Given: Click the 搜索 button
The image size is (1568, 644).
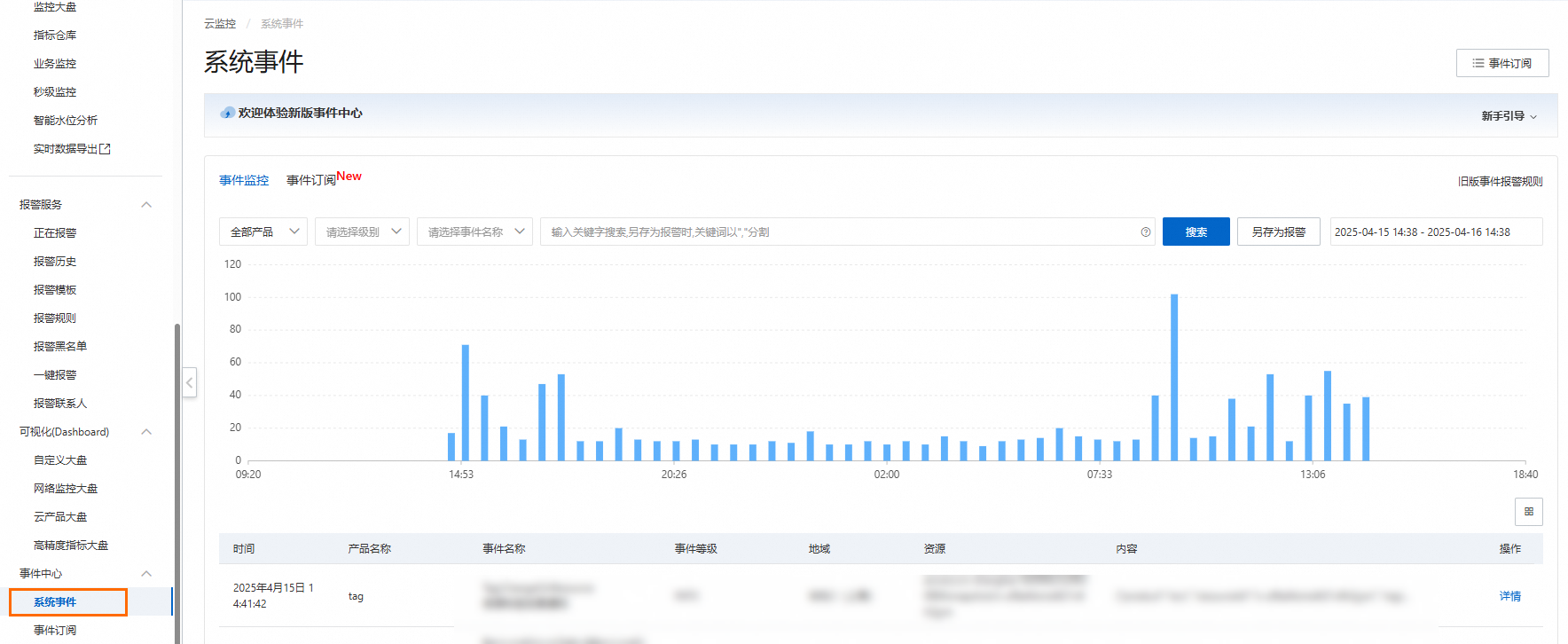Looking at the screenshot, I should pos(1196,232).
